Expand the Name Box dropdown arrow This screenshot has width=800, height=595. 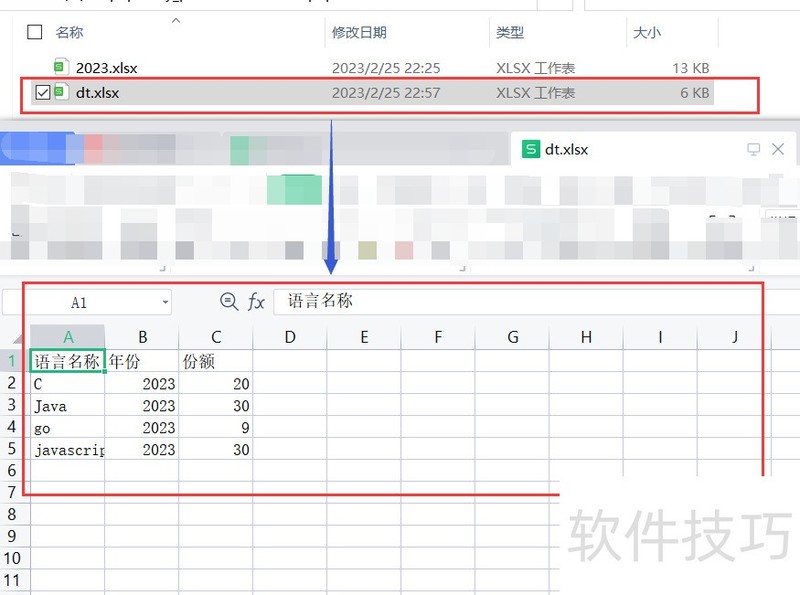pyautogui.click(x=164, y=302)
